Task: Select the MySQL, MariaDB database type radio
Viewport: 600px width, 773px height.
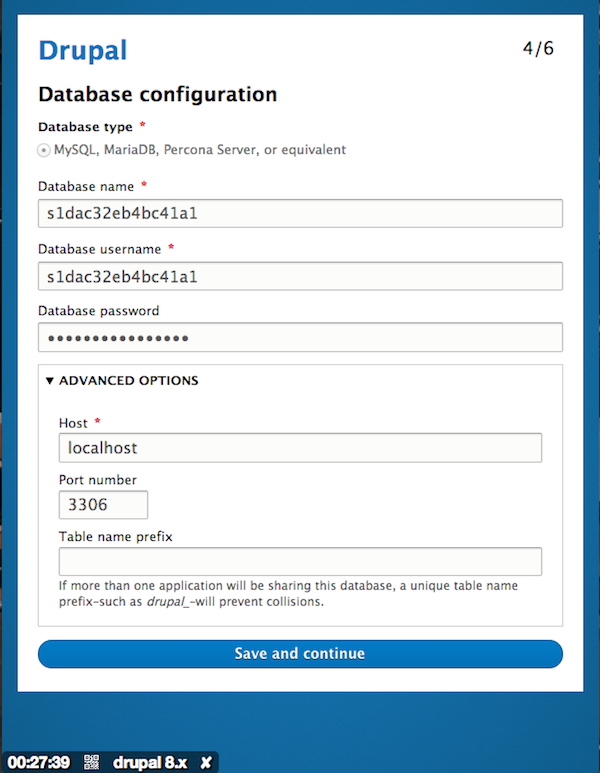Action: pyautogui.click(x=44, y=150)
